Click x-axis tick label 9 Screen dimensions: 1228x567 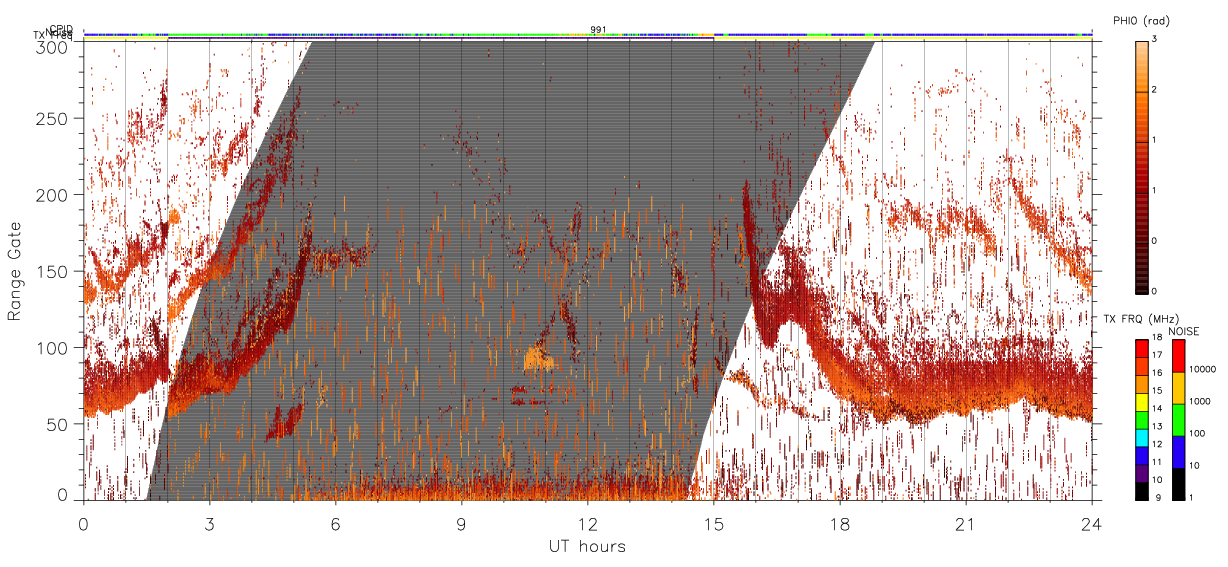coord(462,525)
